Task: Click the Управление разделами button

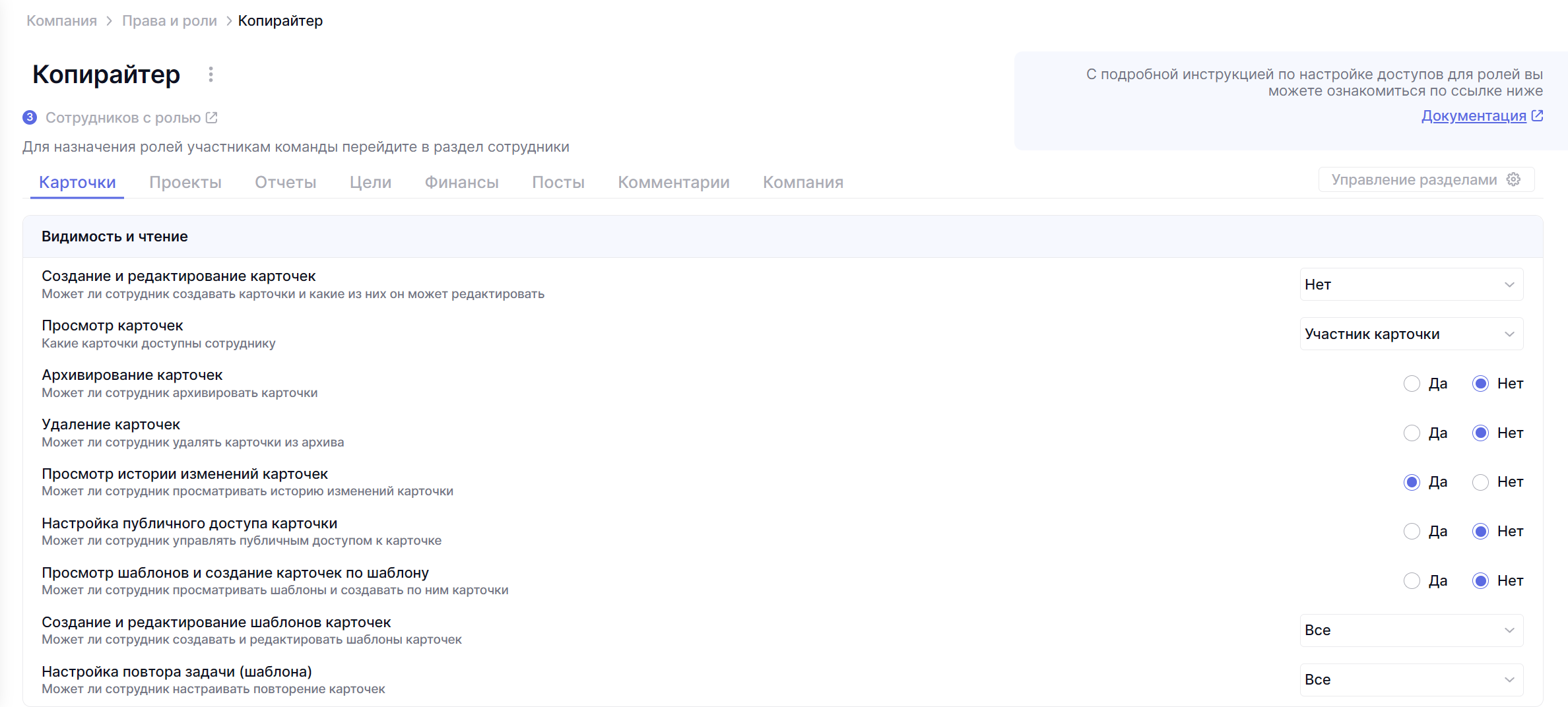Action: (x=1414, y=179)
